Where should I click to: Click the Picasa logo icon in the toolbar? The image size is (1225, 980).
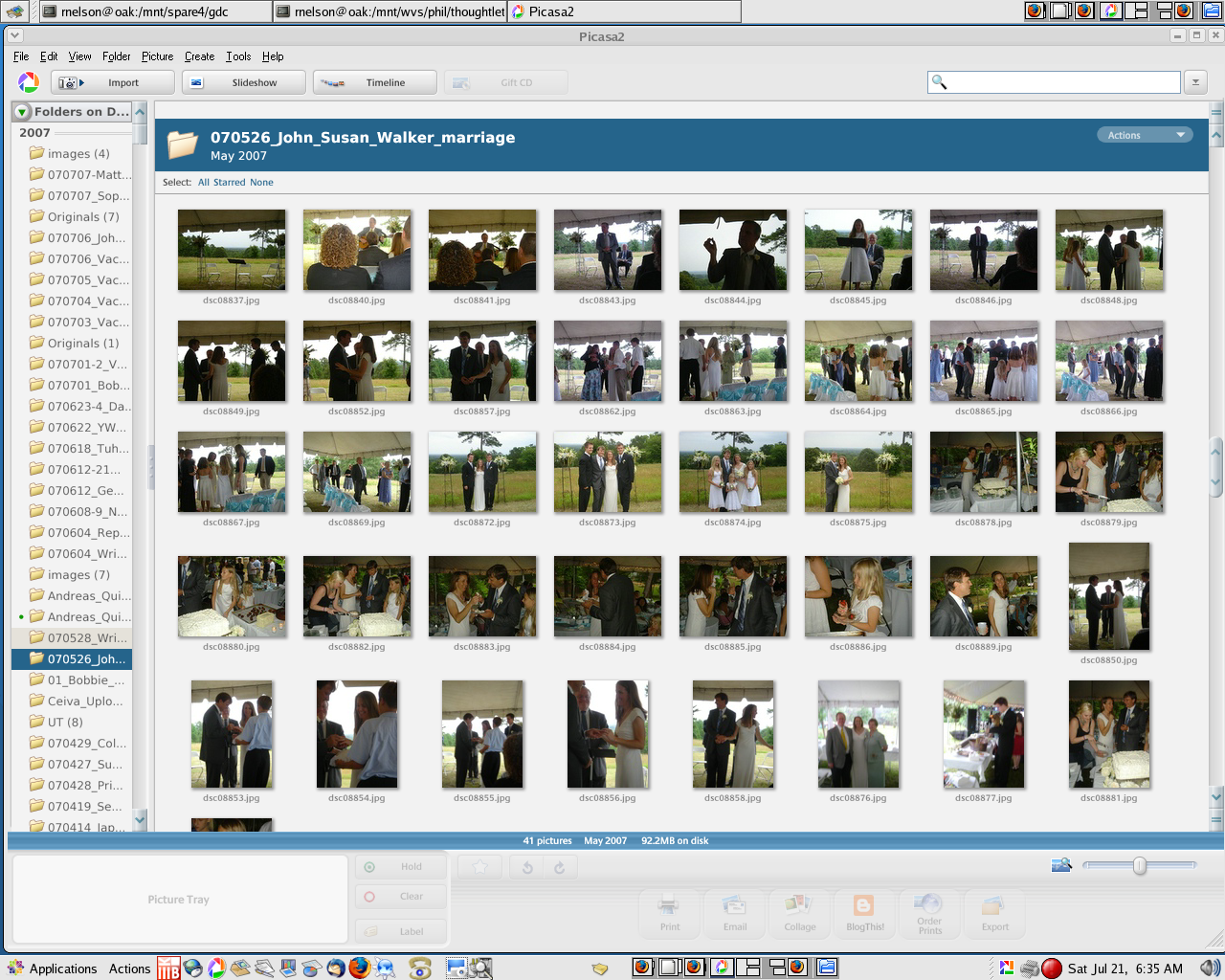click(x=29, y=83)
